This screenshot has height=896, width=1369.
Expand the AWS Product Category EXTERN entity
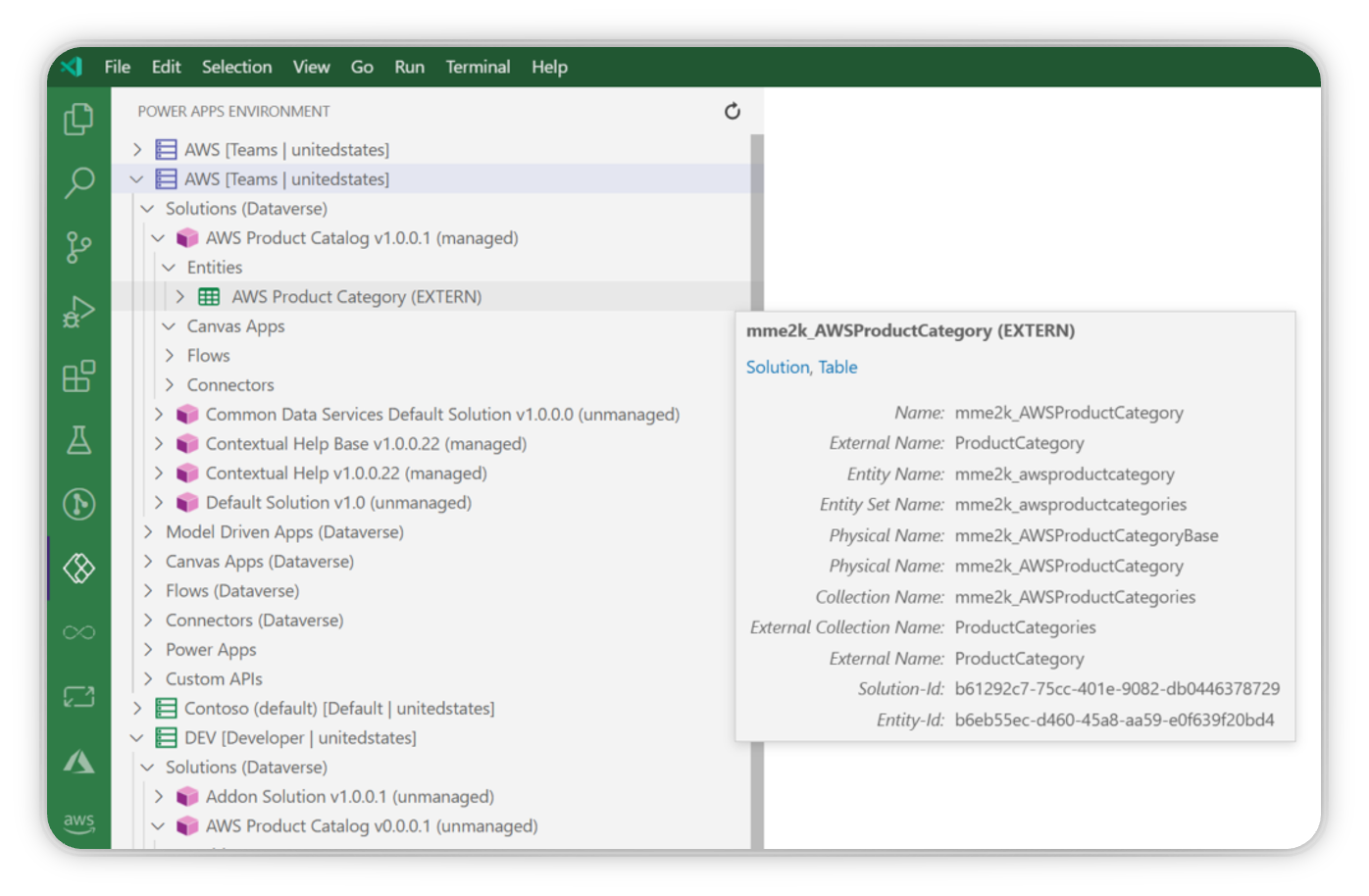coord(180,296)
